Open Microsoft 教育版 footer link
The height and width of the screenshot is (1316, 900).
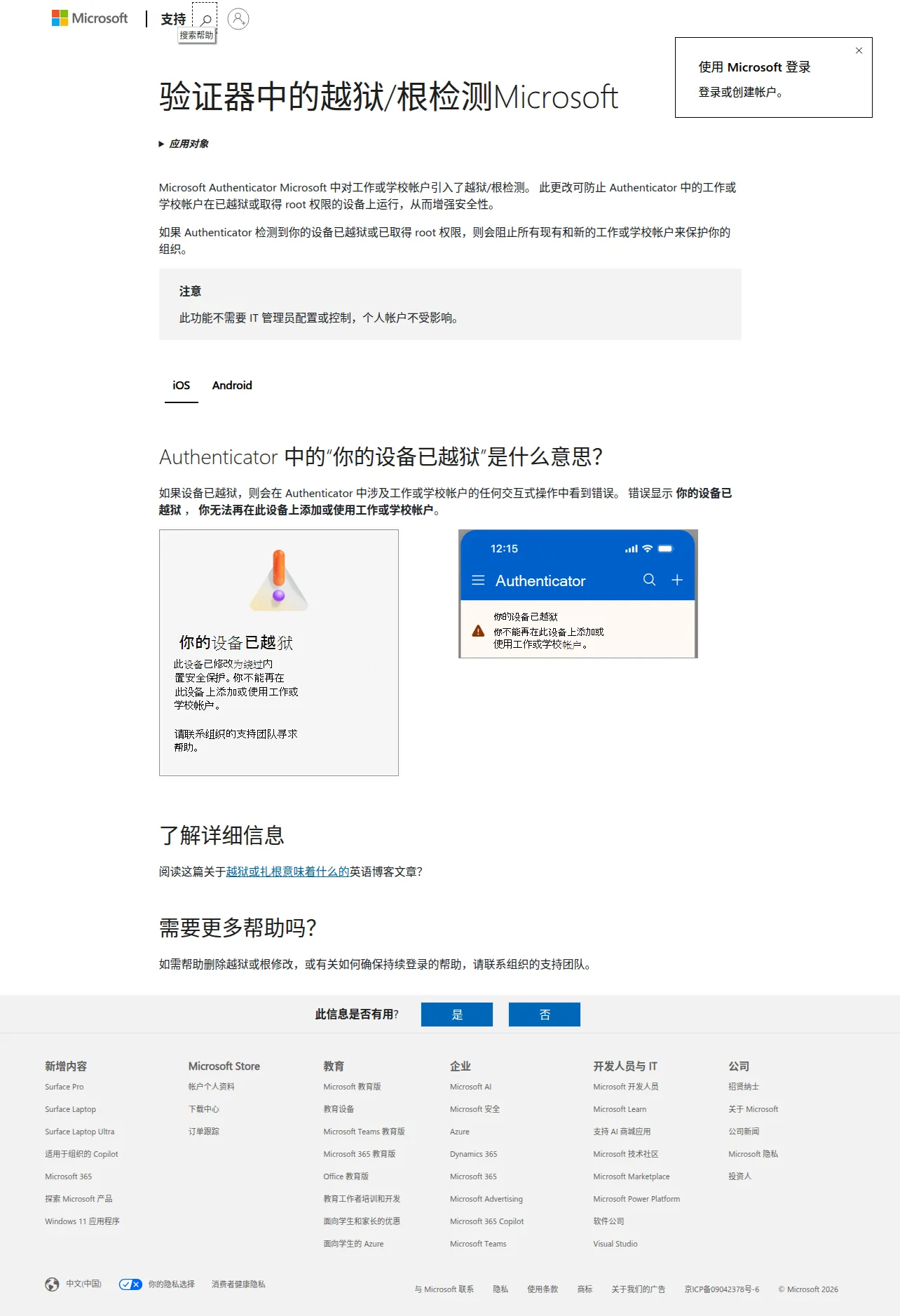(x=353, y=1087)
